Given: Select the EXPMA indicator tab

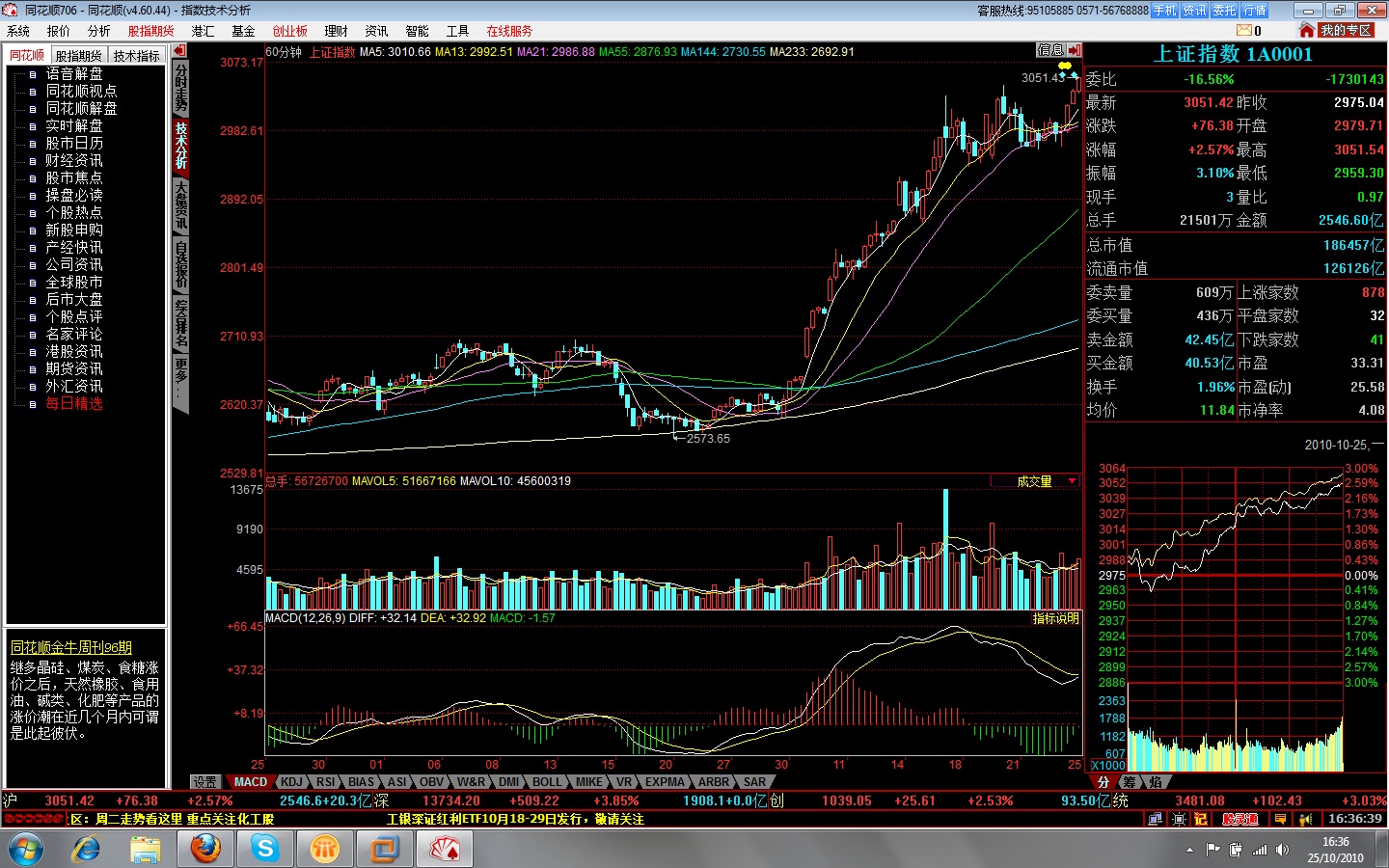Looking at the screenshot, I should 665,782.
